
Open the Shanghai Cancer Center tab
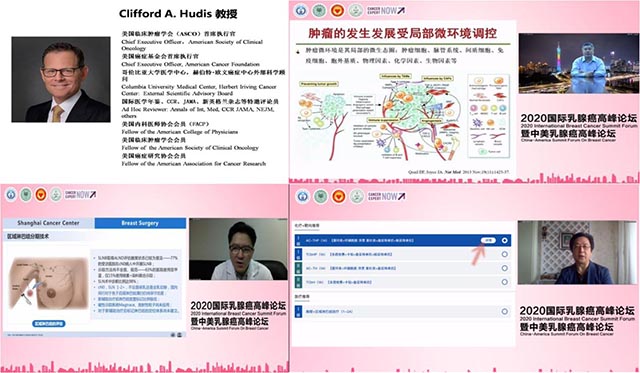click(x=48, y=223)
